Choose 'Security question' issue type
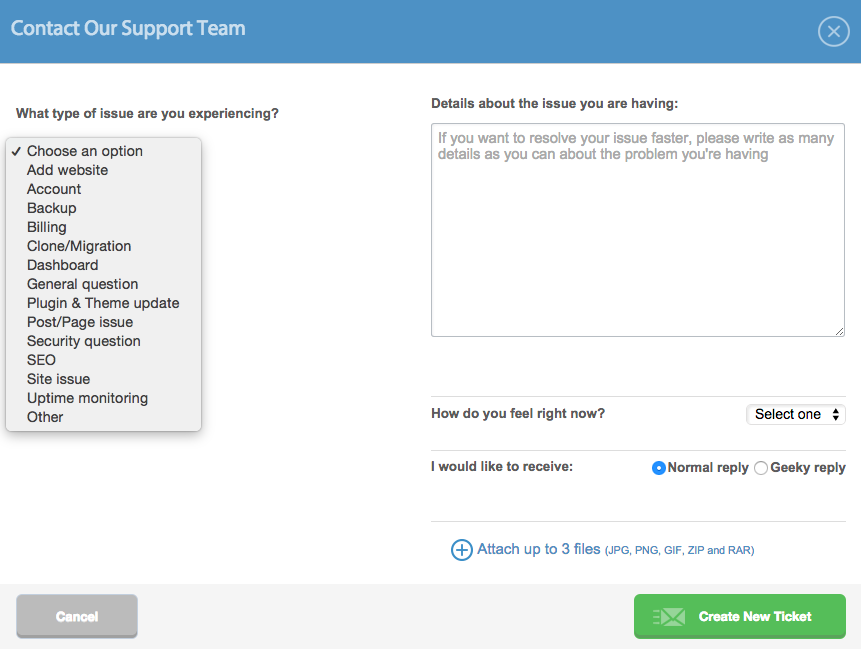 point(84,341)
